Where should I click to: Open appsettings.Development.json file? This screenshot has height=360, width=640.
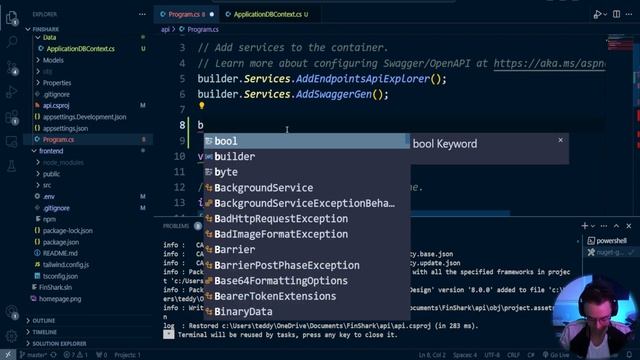[84, 117]
